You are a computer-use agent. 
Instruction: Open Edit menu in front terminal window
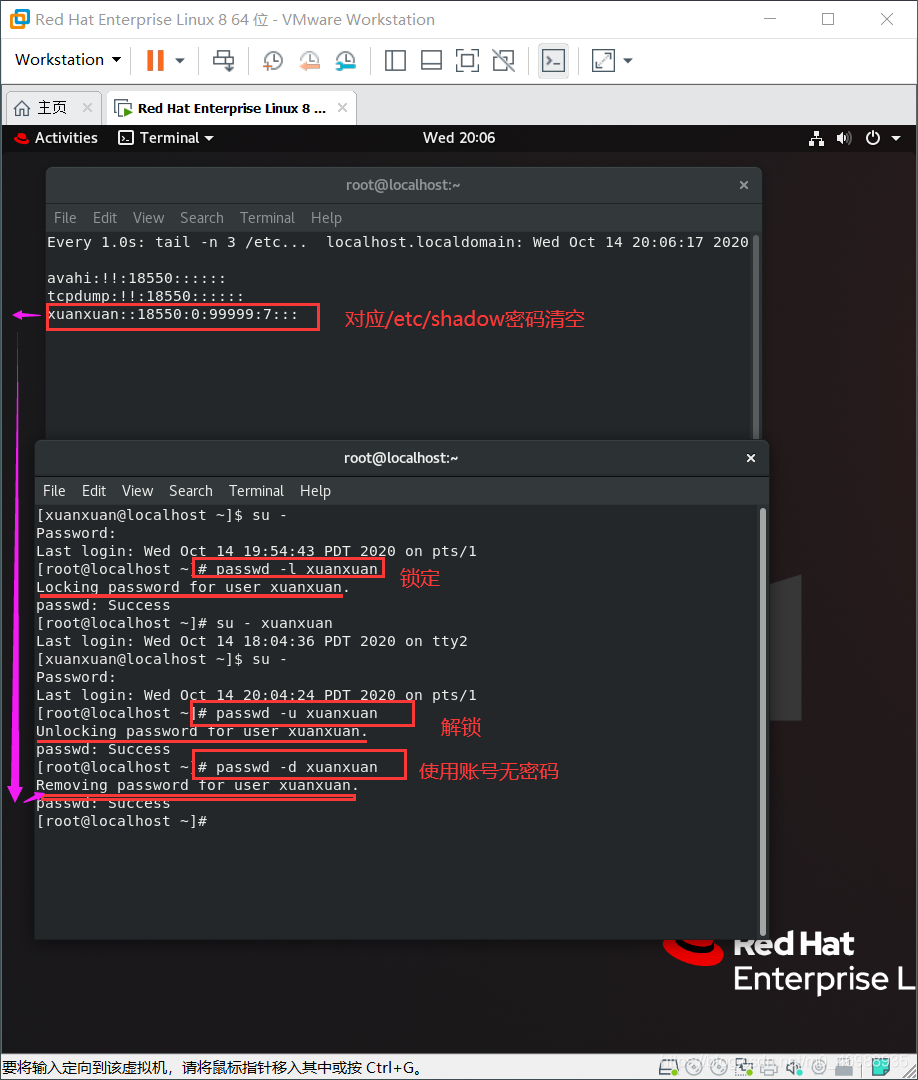pyautogui.click(x=94, y=490)
